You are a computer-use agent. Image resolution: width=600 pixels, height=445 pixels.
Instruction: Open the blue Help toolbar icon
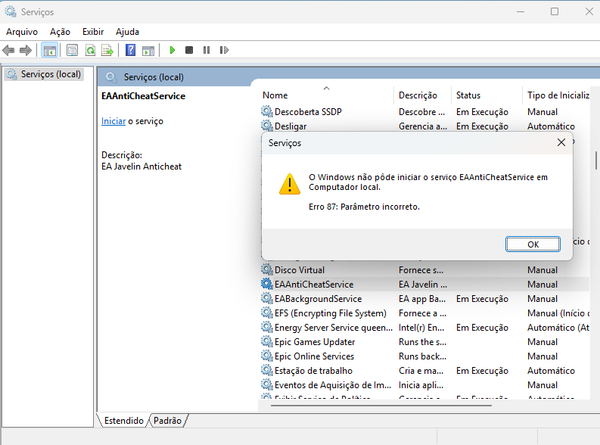point(131,50)
